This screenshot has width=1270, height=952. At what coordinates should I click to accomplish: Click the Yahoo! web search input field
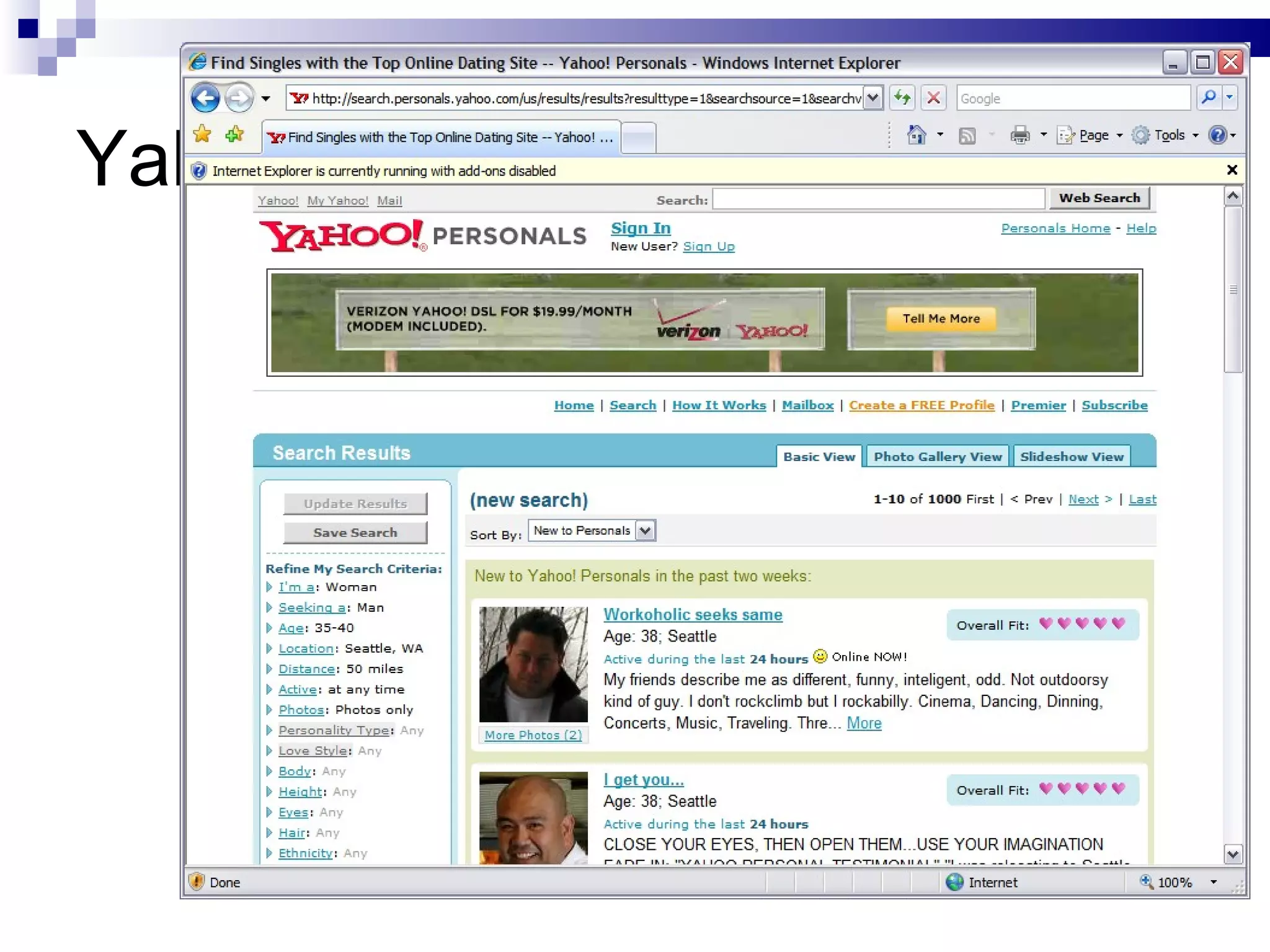click(879, 199)
